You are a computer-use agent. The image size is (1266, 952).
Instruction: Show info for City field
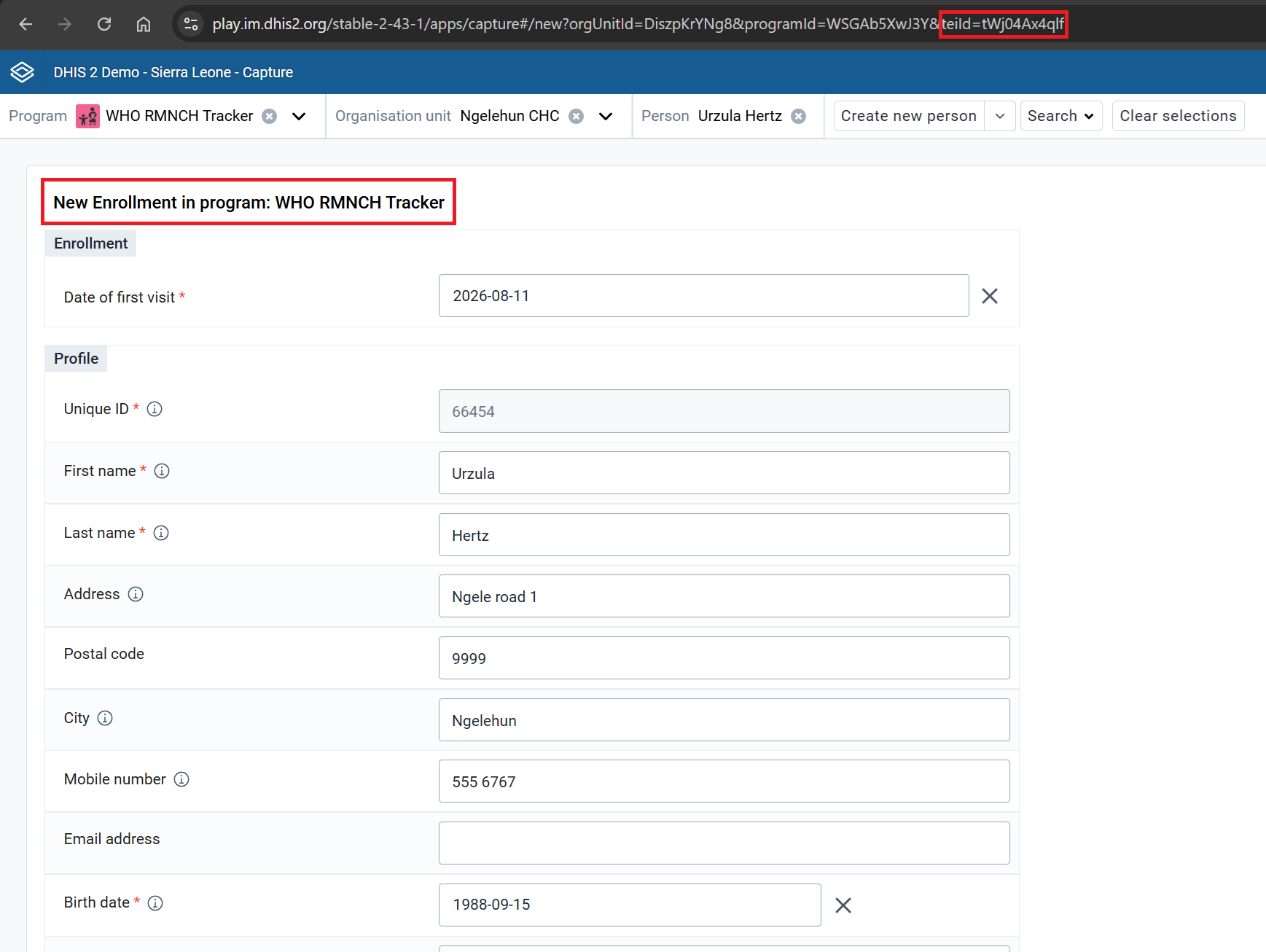coord(105,718)
